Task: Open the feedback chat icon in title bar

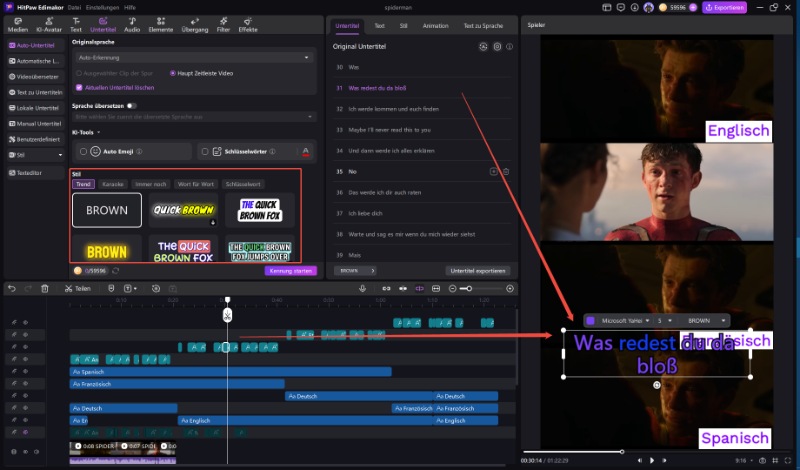Action: pos(620,7)
